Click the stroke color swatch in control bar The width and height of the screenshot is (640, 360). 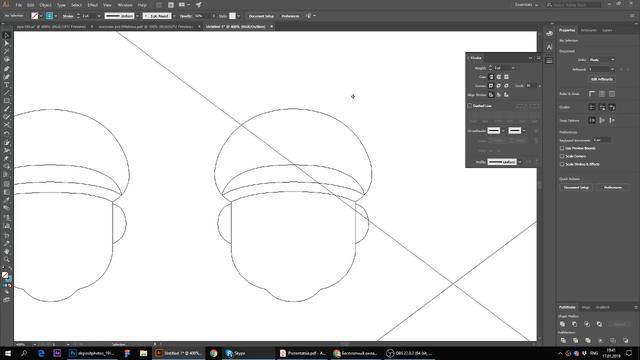(49, 16)
